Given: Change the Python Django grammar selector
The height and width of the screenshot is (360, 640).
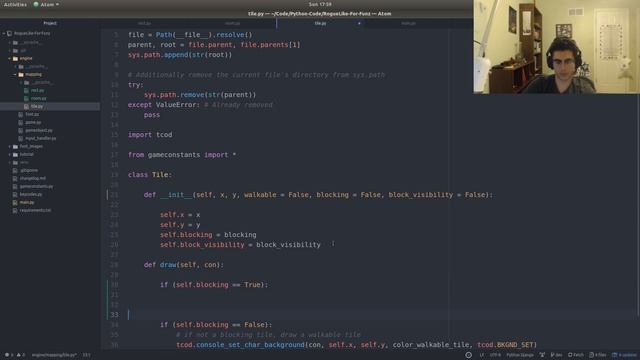Looking at the screenshot, I should [x=520, y=355].
